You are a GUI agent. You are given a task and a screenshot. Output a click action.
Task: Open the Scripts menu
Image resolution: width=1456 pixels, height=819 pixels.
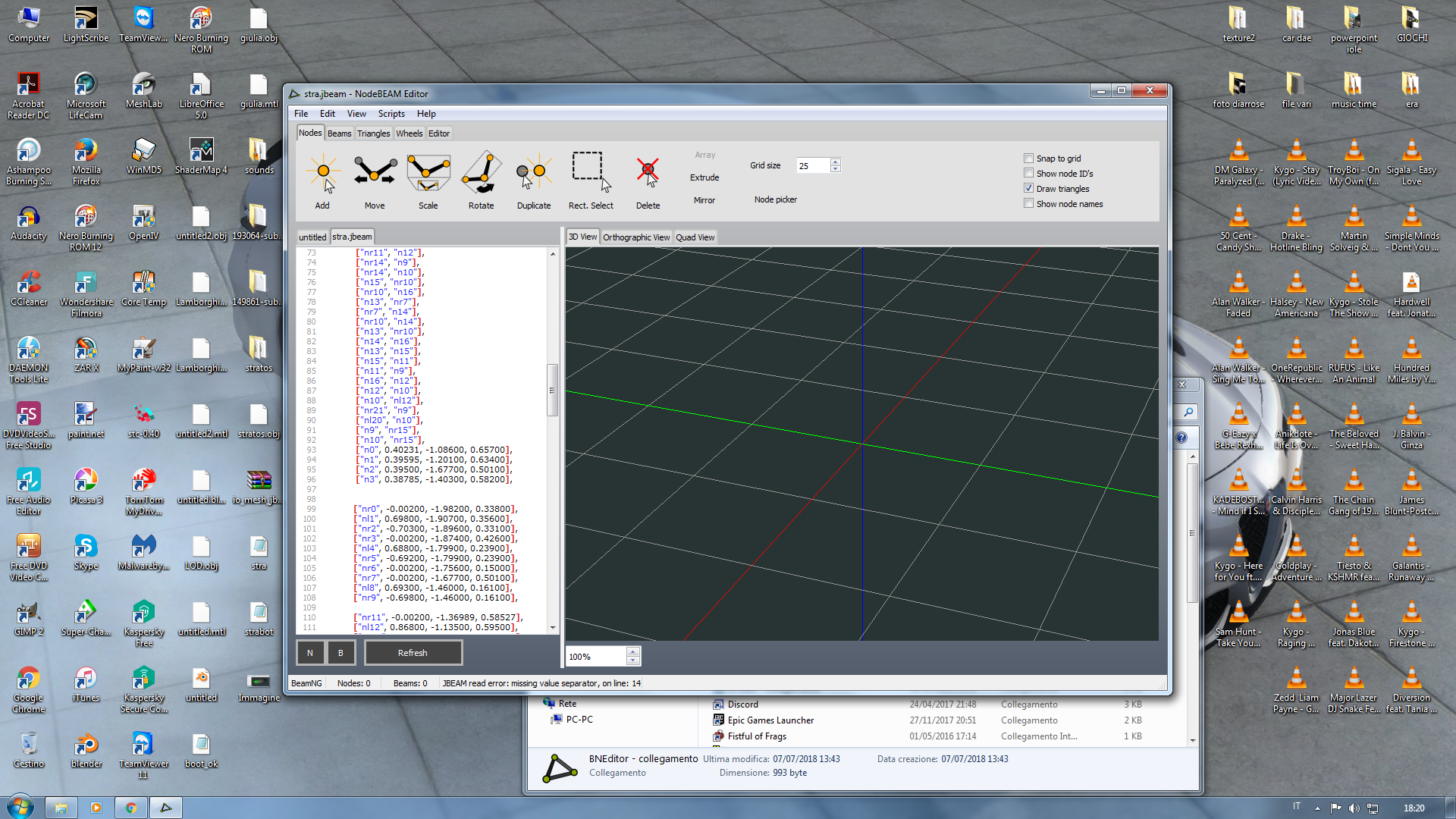tap(391, 114)
